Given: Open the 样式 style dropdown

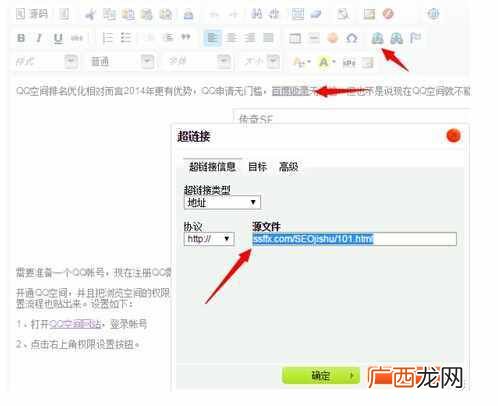Looking at the screenshot, I should tap(46, 61).
